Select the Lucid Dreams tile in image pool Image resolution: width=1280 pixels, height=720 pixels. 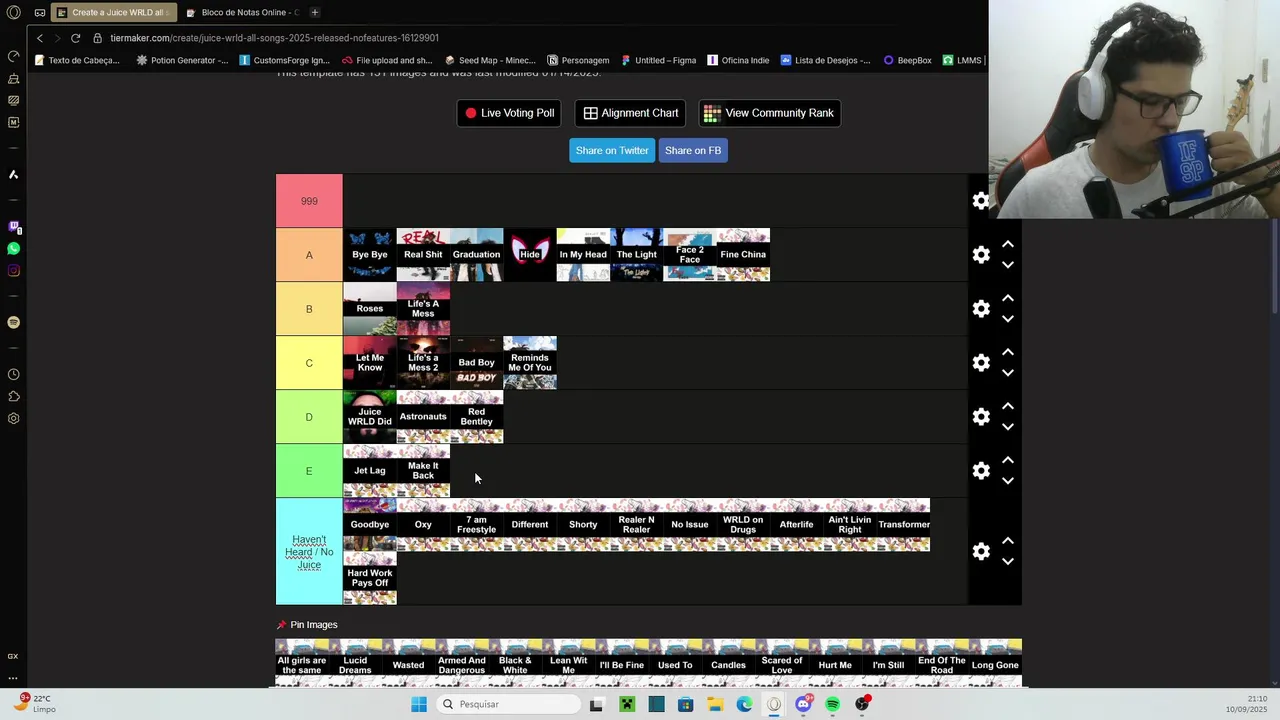tap(355, 664)
